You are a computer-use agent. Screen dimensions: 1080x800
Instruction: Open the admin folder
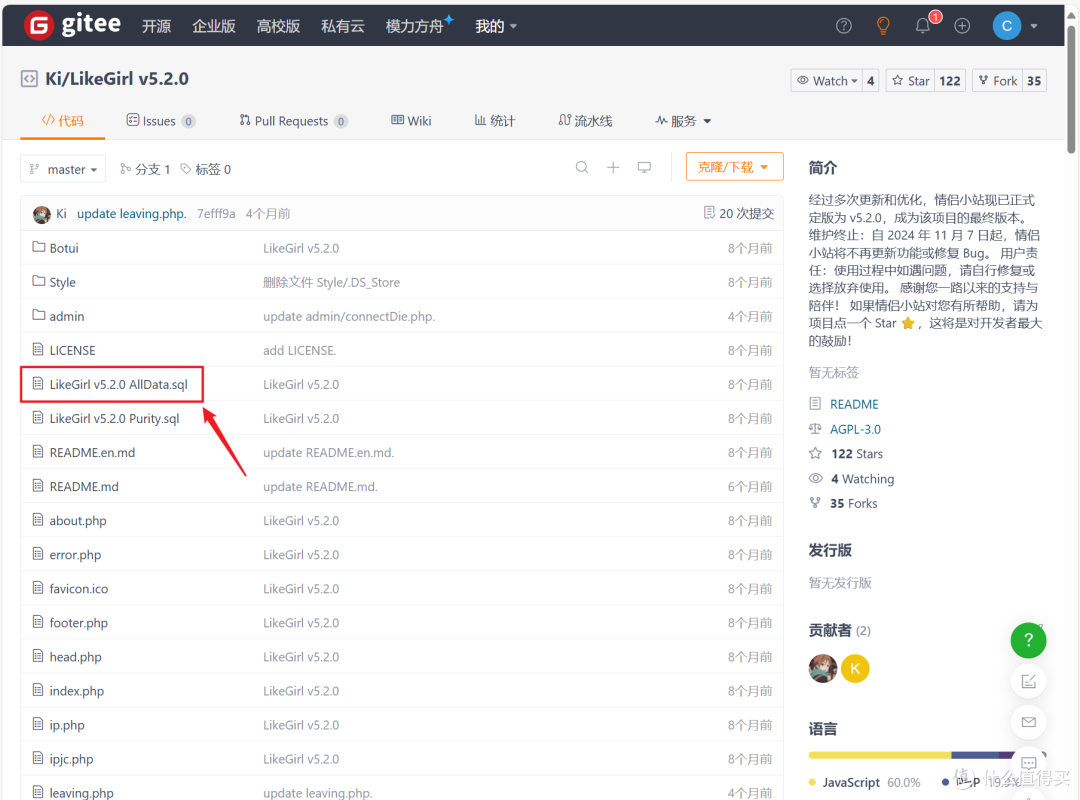pos(67,316)
